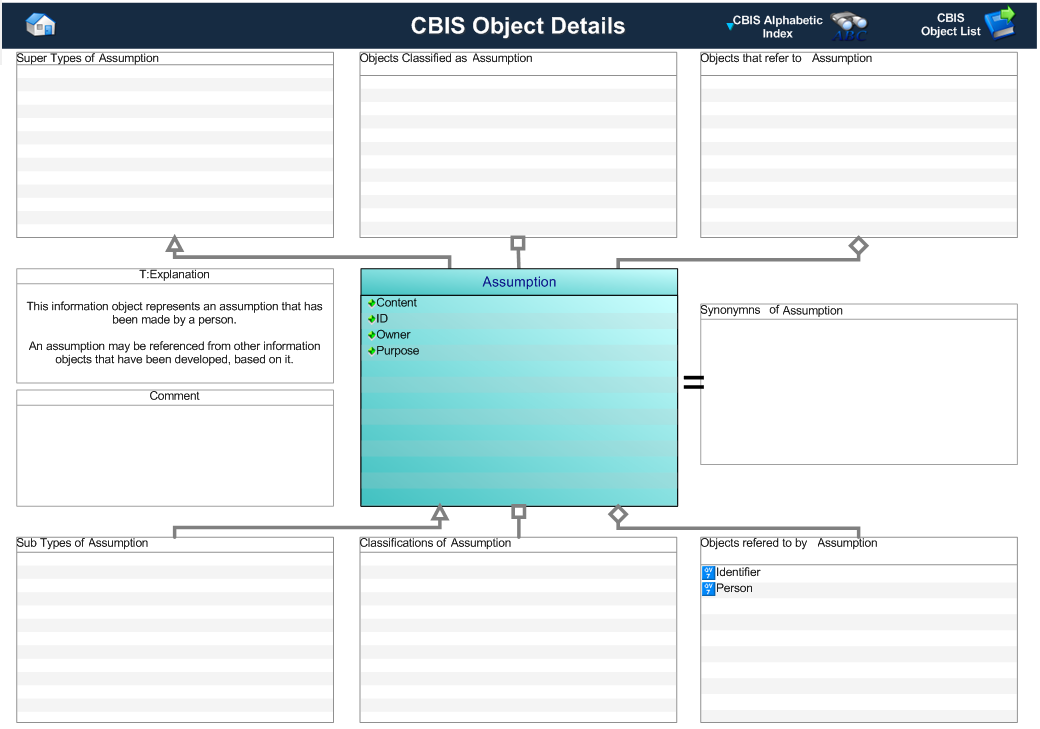Click the Comment panel heading
The image size is (1040, 729).
(x=174, y=395)
